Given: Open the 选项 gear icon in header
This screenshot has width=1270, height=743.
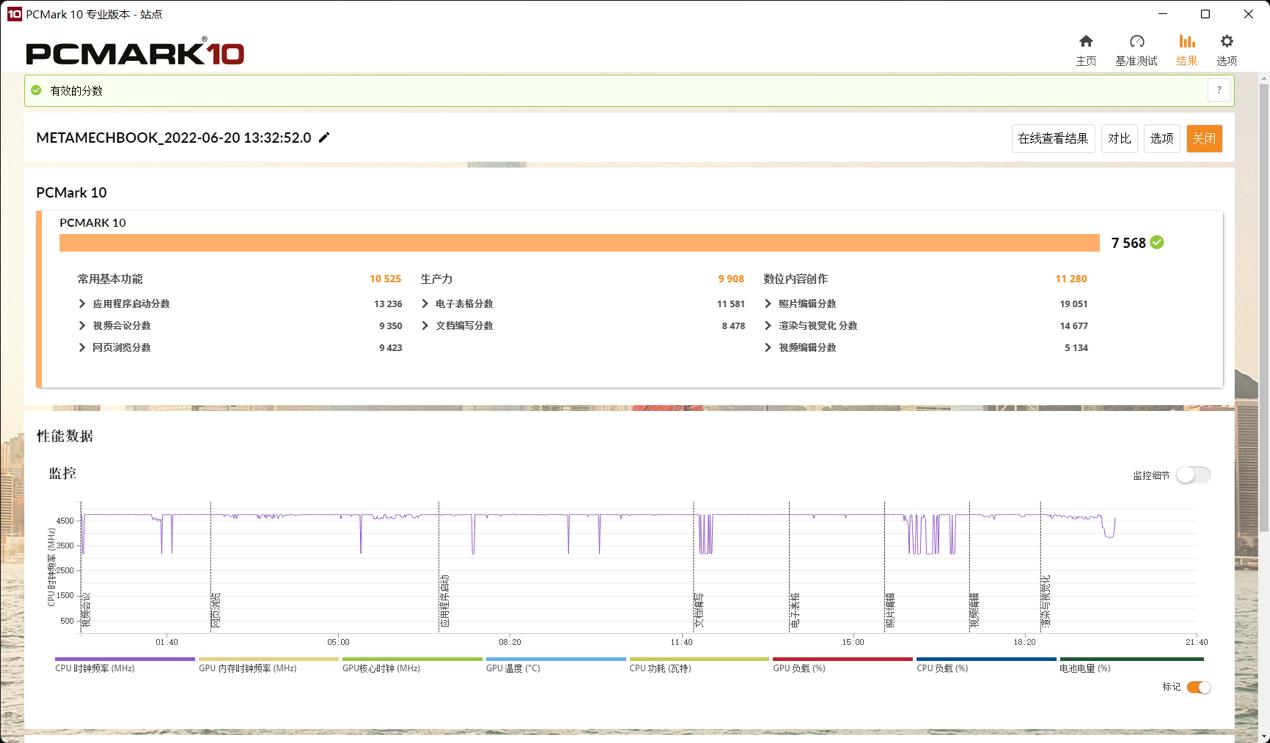Looking at the screenshot, I should point(1226,42).
